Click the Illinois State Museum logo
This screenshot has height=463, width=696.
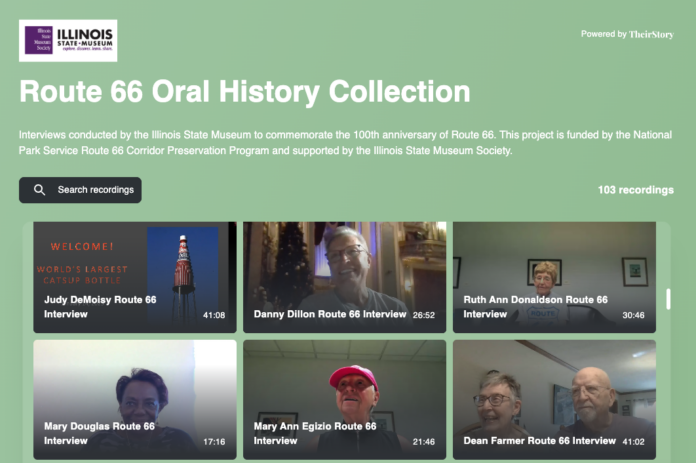pyautogui.click(x=68, y=40)
